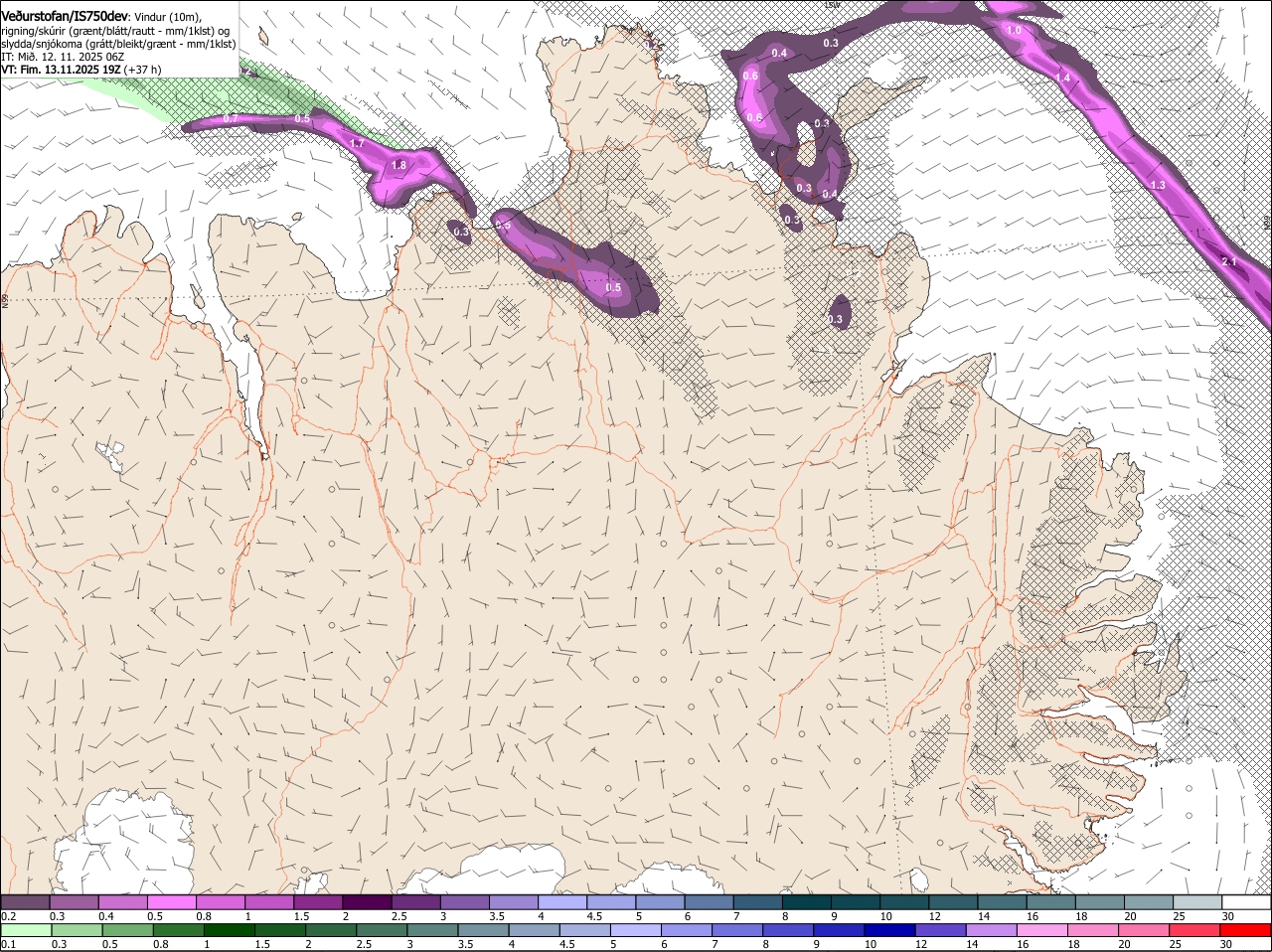Select the 0.5 green swatch in the lower legend
This screenshot has width=1272, height=952.
click(x=127, y=931)
